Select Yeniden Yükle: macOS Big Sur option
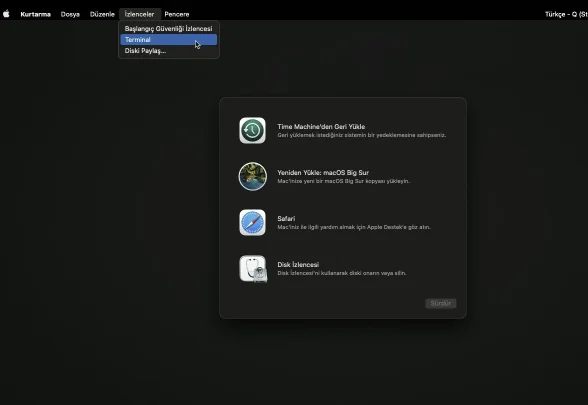The image size is (588, 405). click(x=323, y=173)
